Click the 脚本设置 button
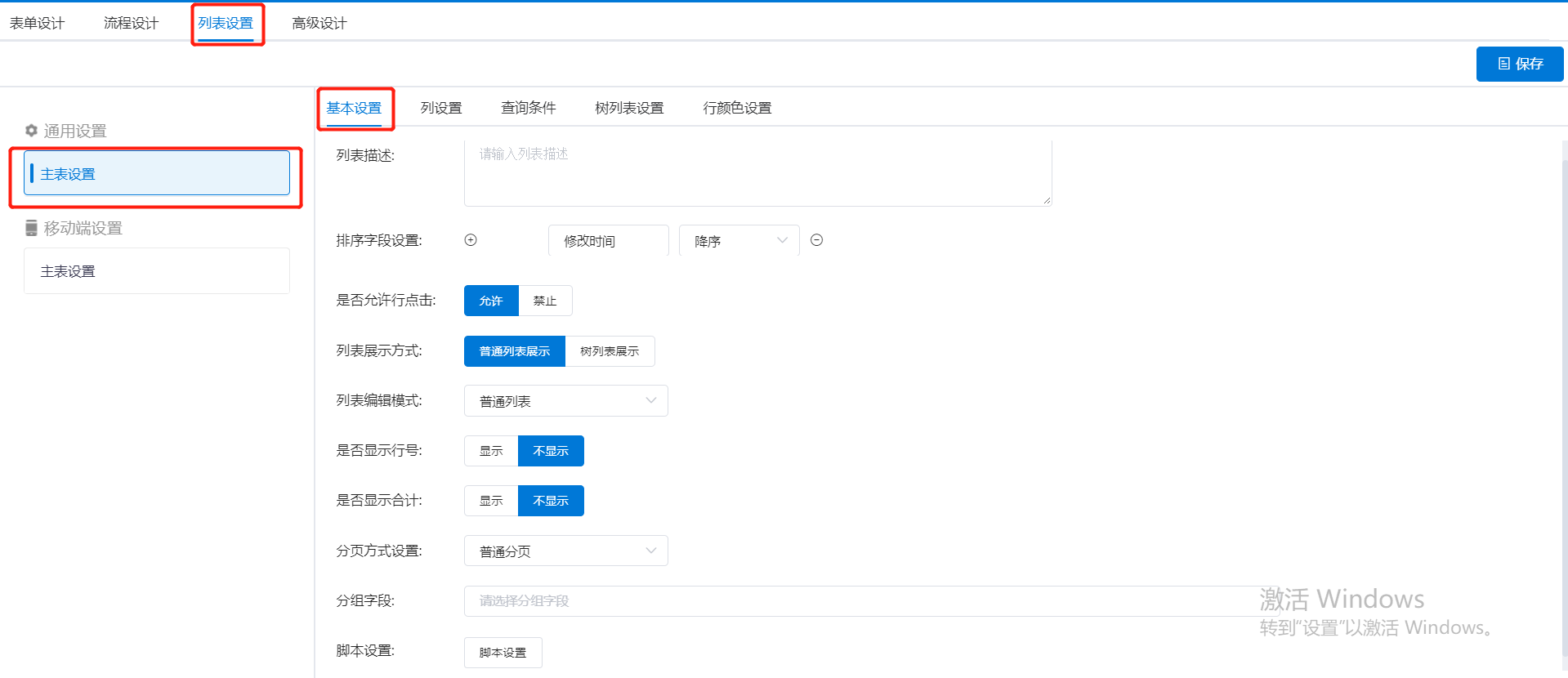The height and width of the screenshot is (678, 1568). point(503,653)
